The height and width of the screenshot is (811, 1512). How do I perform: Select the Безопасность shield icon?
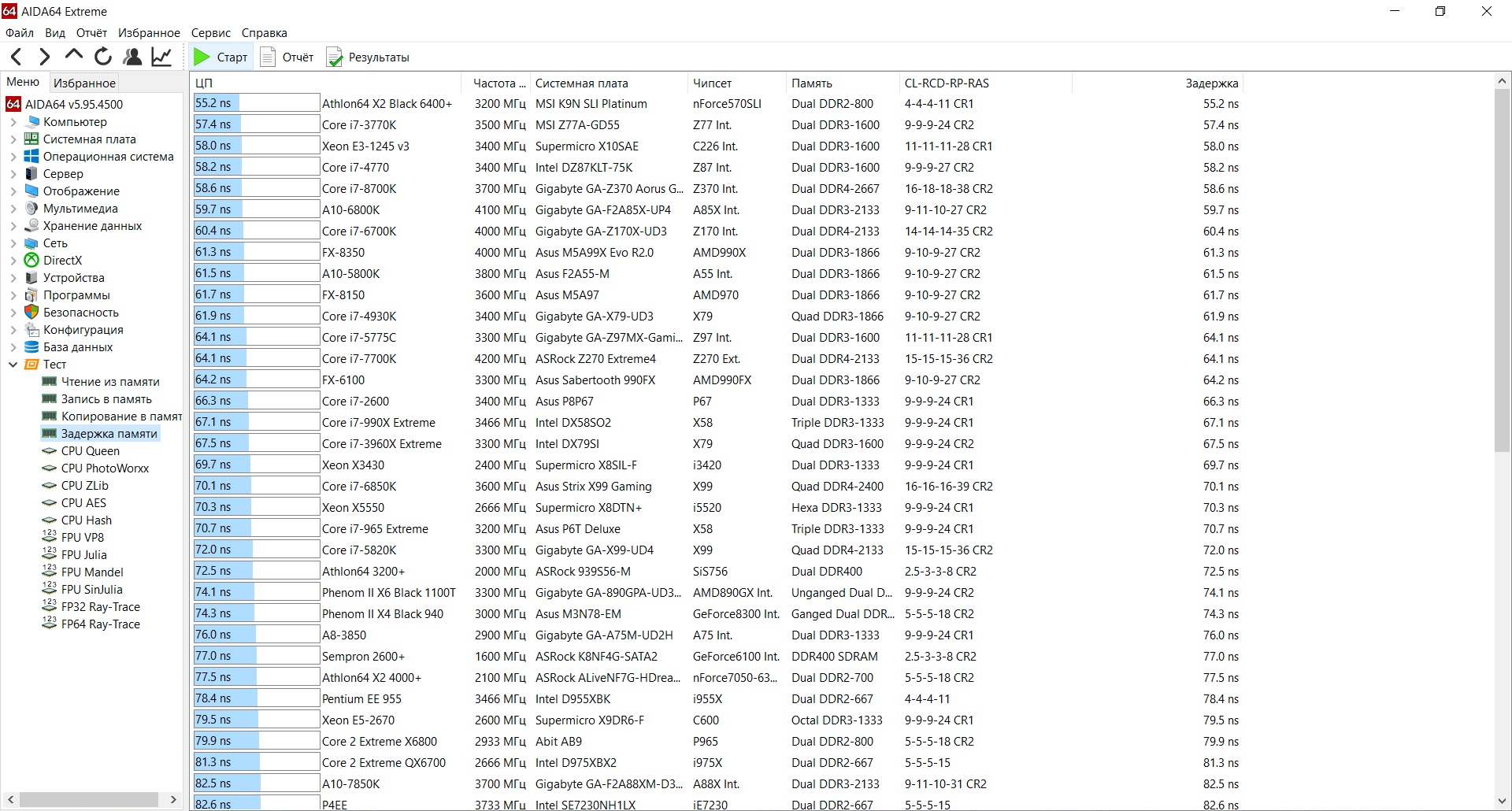(x=31, y=313)
